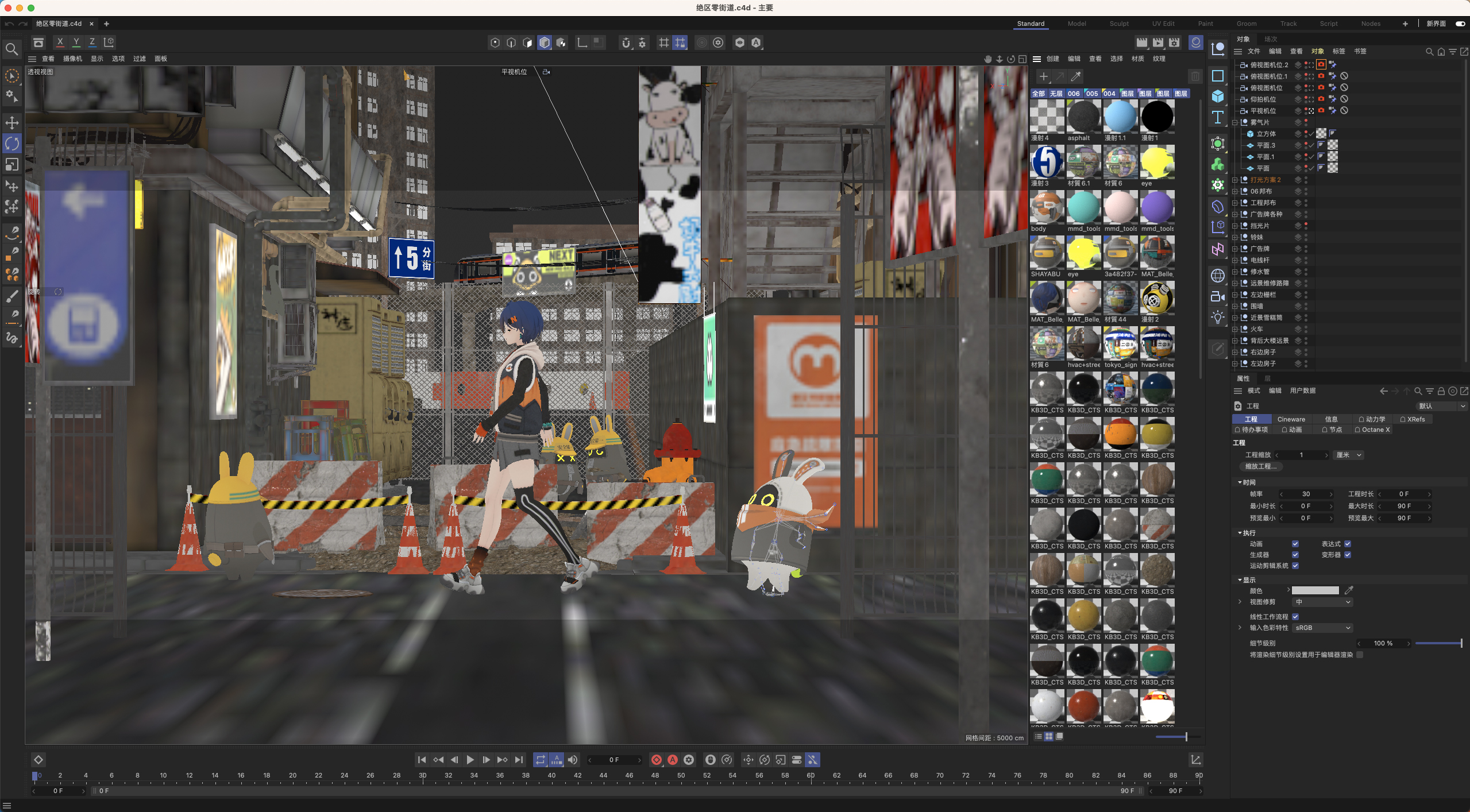The image size is (1470, 812).
Task: Toggle the 动画 execution checkbox
Action: tap(1295, 544)
